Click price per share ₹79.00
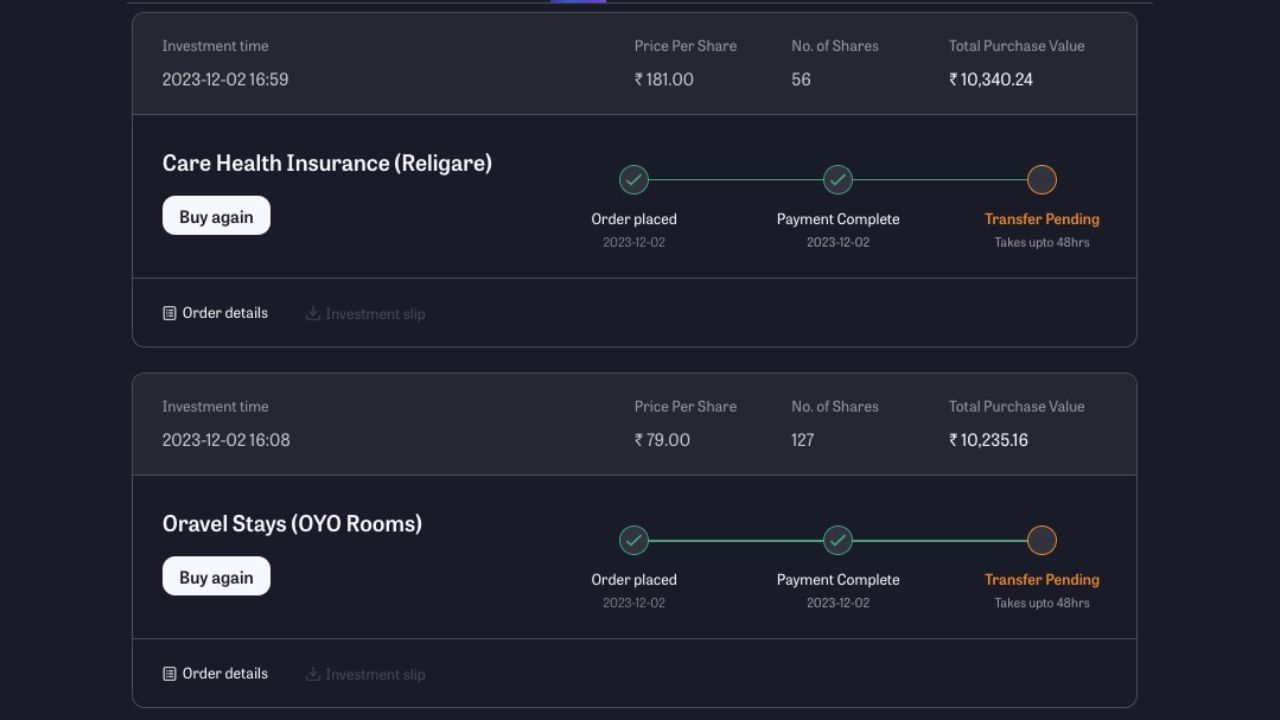 pos(662,440)
